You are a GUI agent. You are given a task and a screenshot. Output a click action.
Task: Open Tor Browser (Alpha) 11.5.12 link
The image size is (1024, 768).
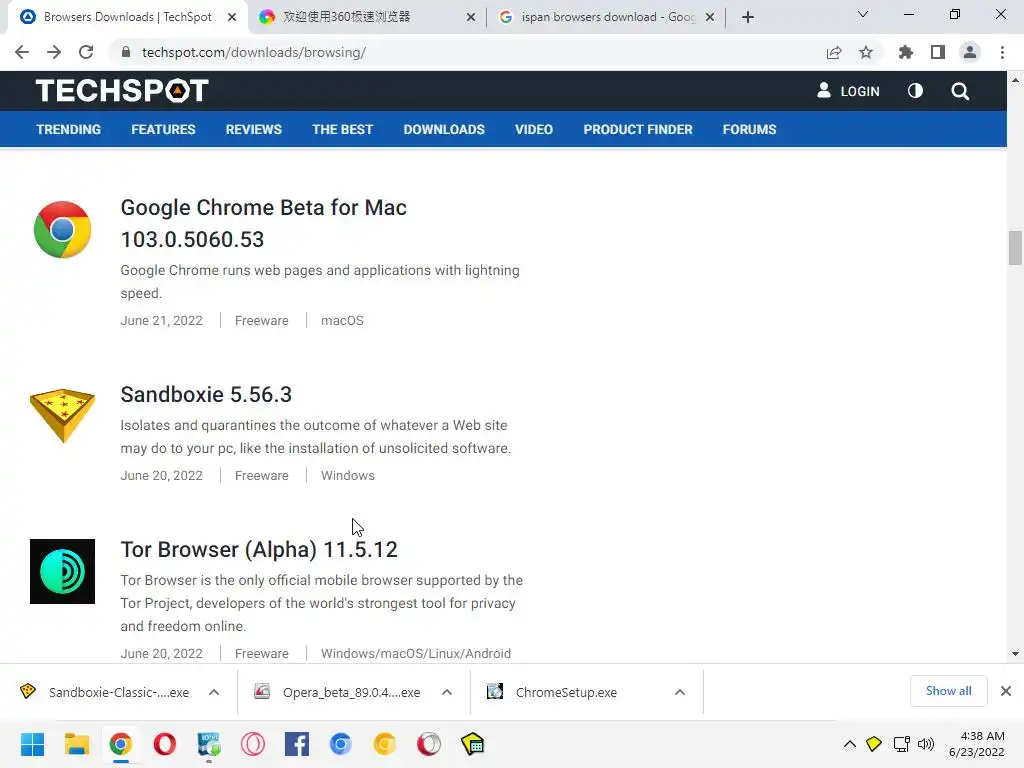pyautogui.click(x=259, y=550)
